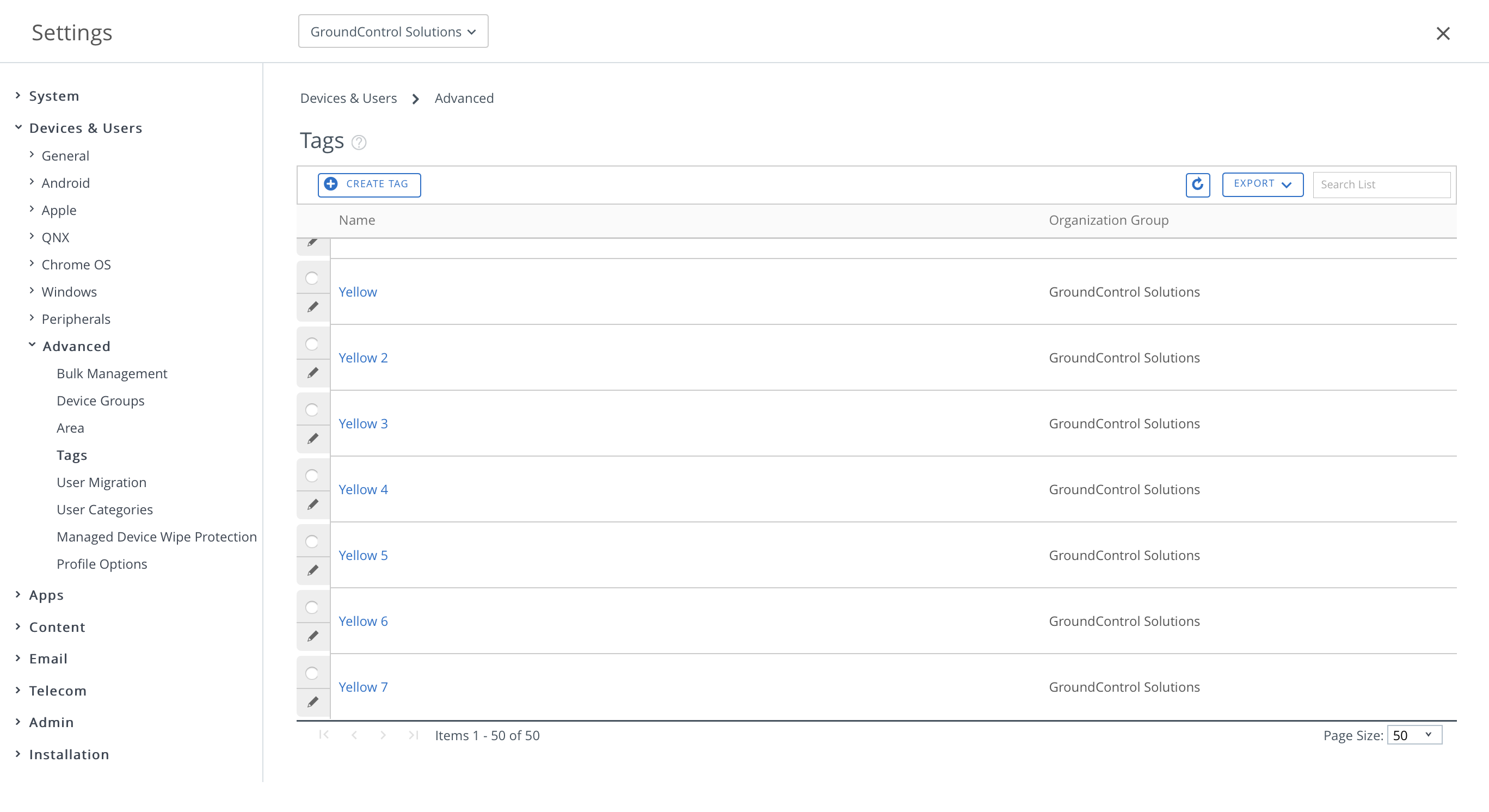Open the Export dropdown
1489x812 pixels.
pyautogui.click(x=1263, y=184)
